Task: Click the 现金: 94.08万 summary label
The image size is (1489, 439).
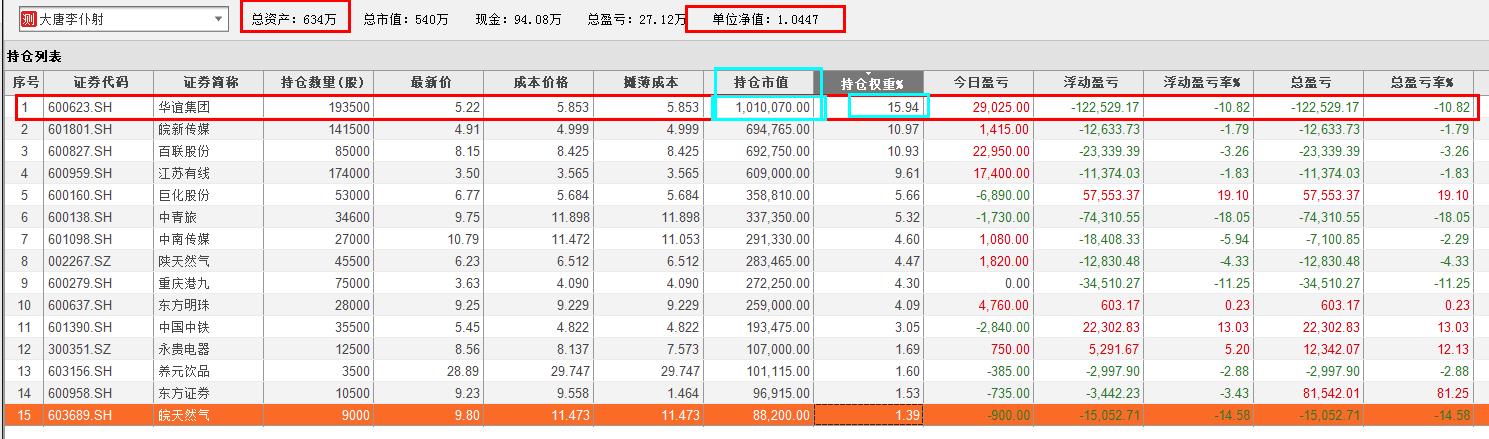Action: (518, 18)
